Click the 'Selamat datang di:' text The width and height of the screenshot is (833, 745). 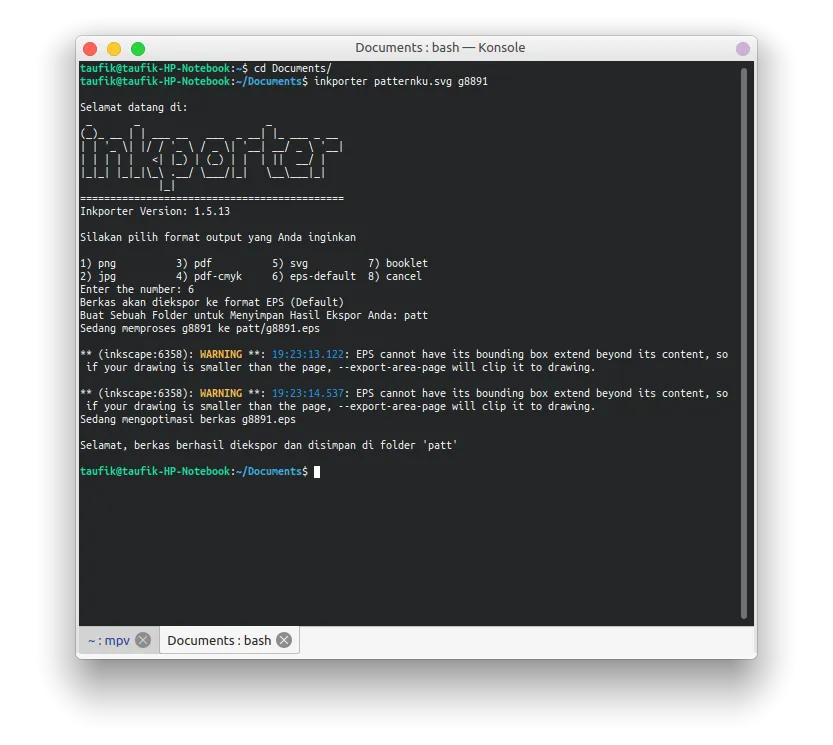point(134,107)
